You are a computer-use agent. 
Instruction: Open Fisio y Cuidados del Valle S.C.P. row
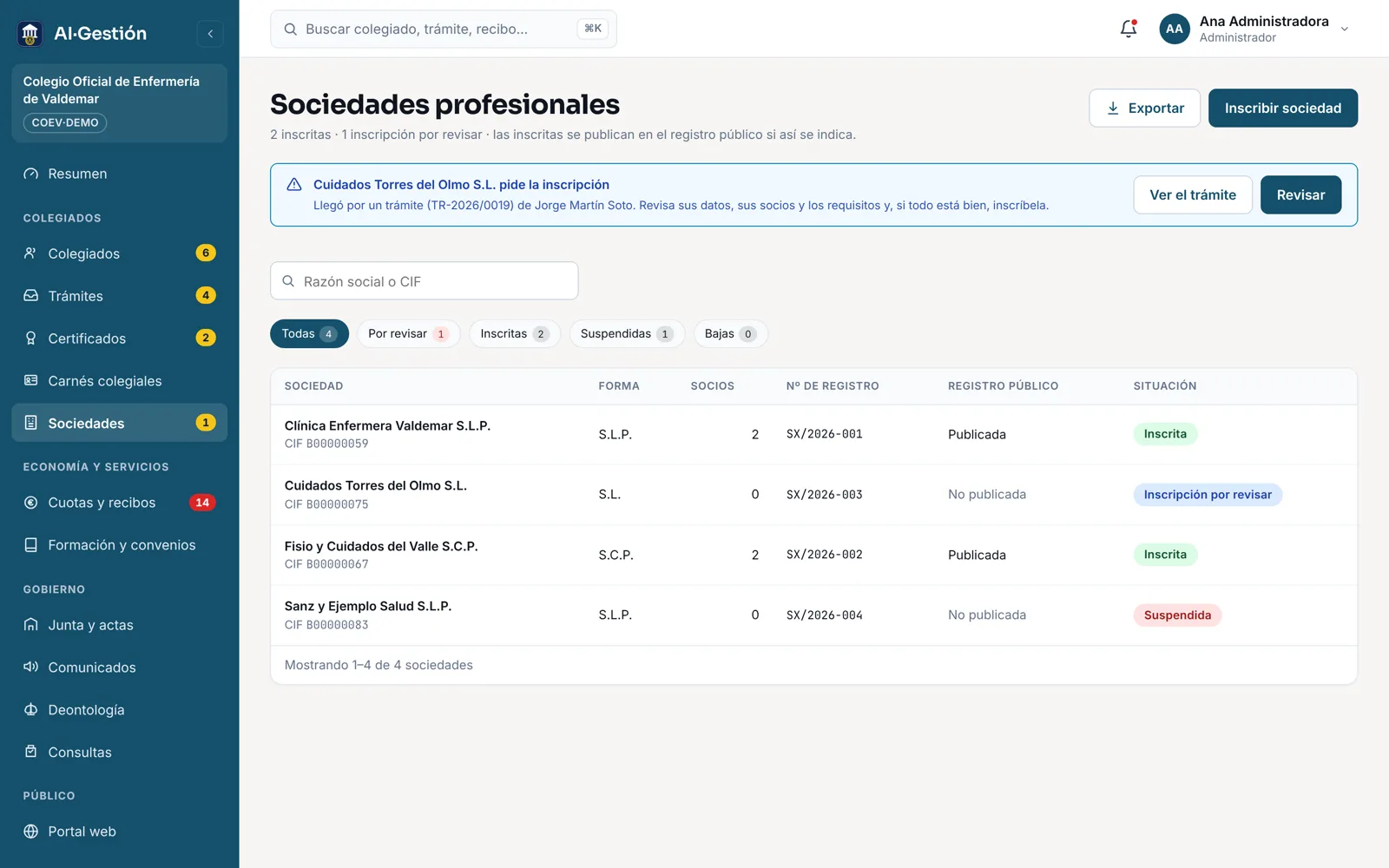[813, 555]
